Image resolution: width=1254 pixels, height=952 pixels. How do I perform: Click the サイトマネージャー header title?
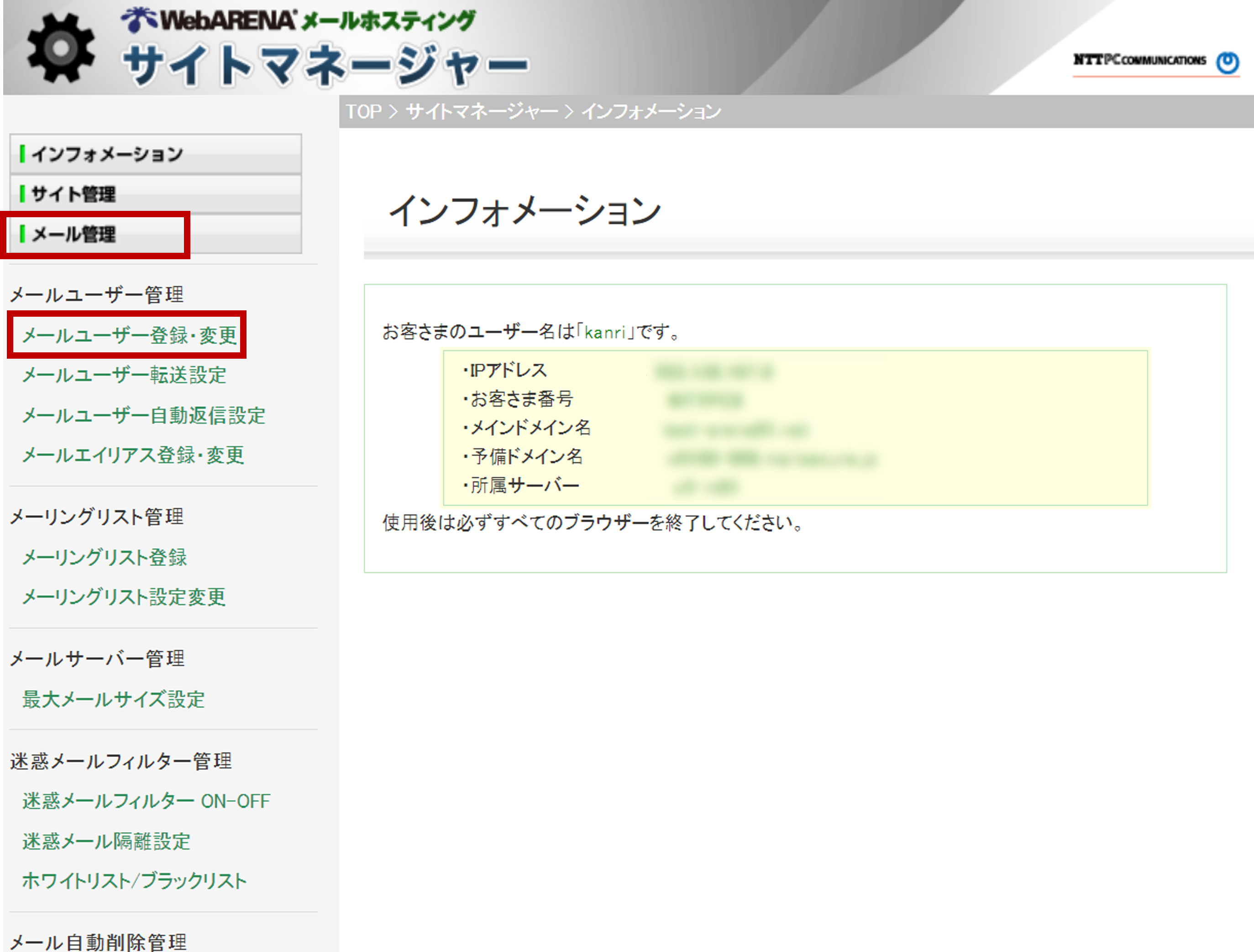[x=326, y=65]
